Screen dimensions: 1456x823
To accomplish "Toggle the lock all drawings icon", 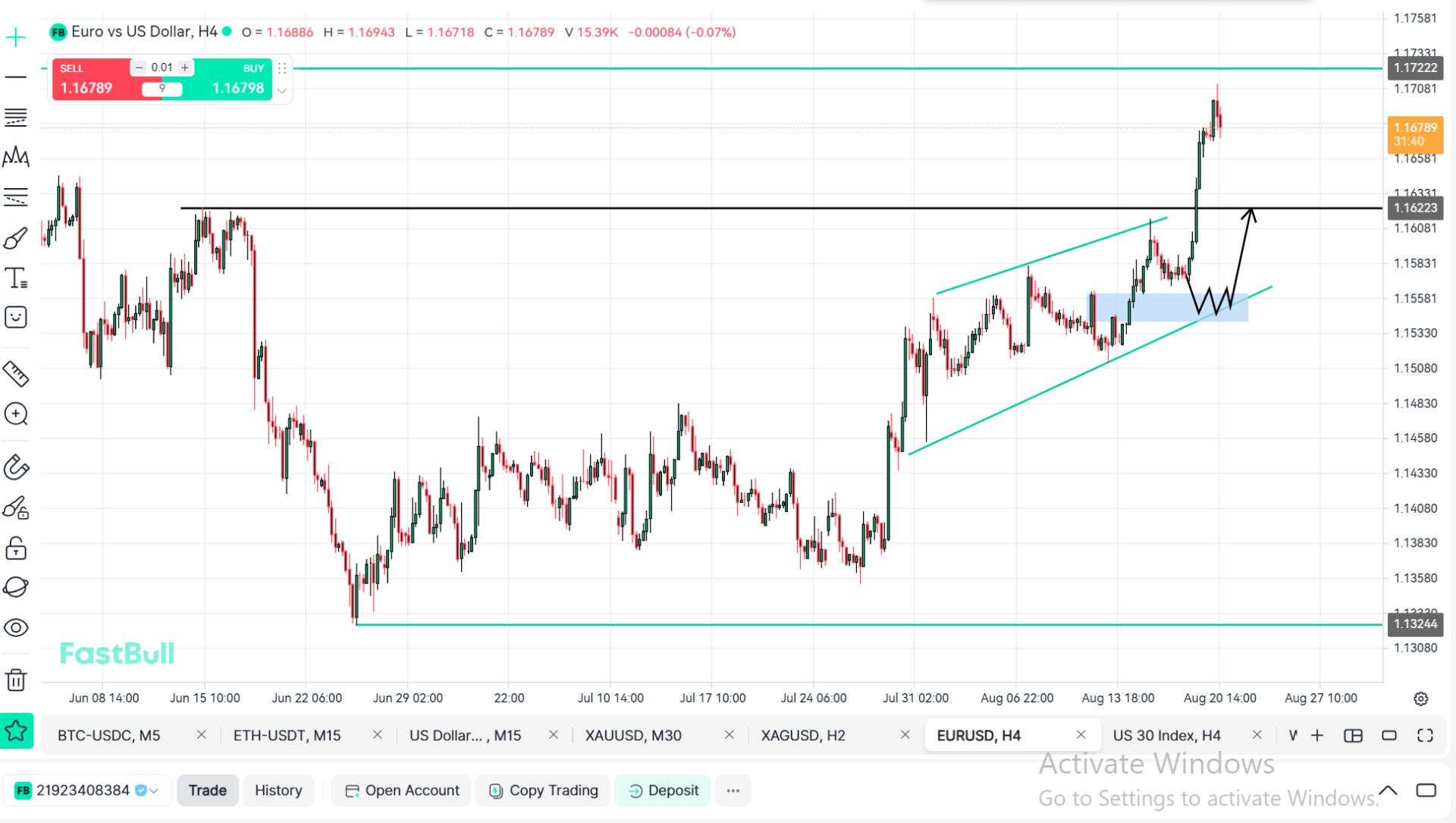I will coord(16,548).
